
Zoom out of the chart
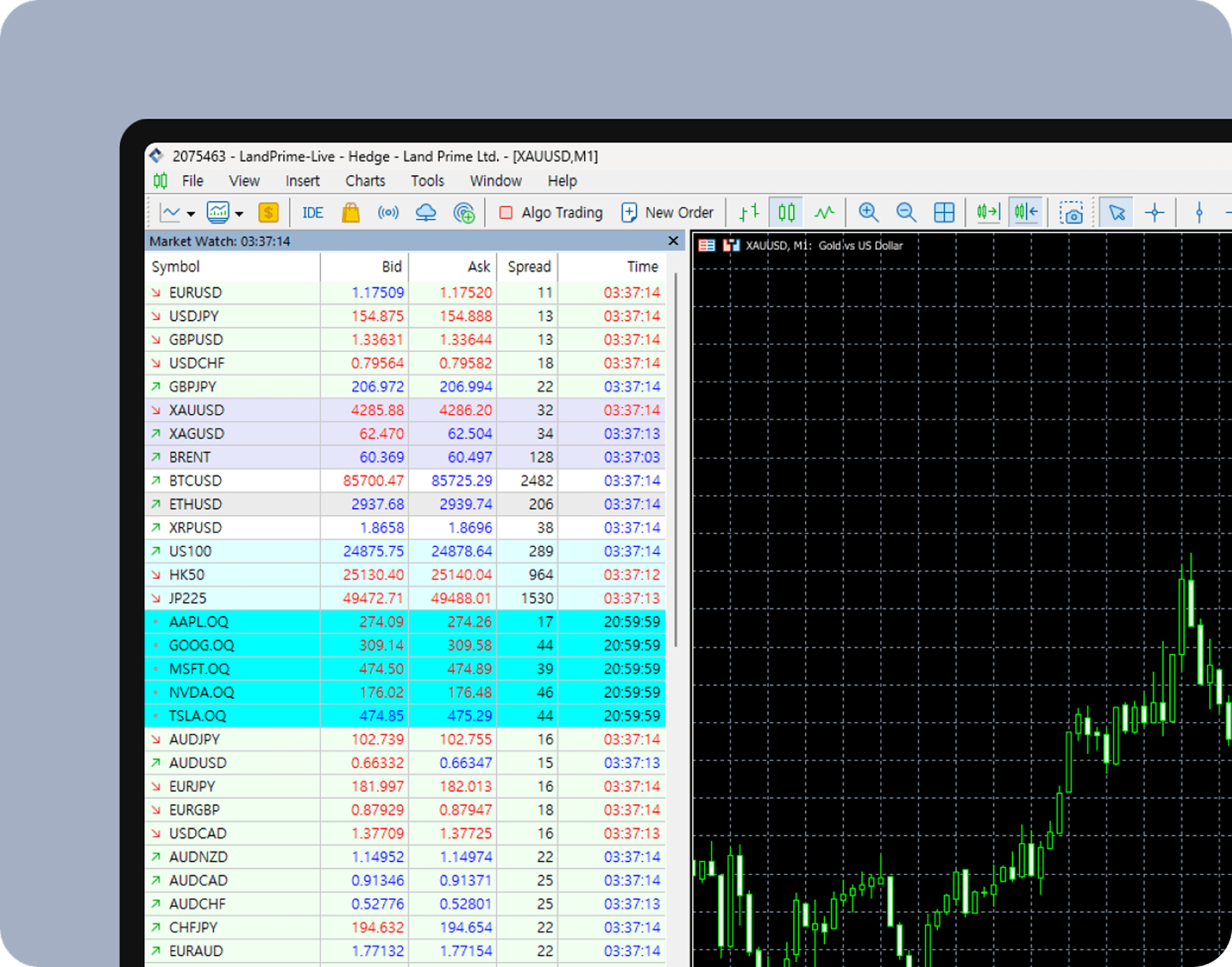click(x=906, y=213)
